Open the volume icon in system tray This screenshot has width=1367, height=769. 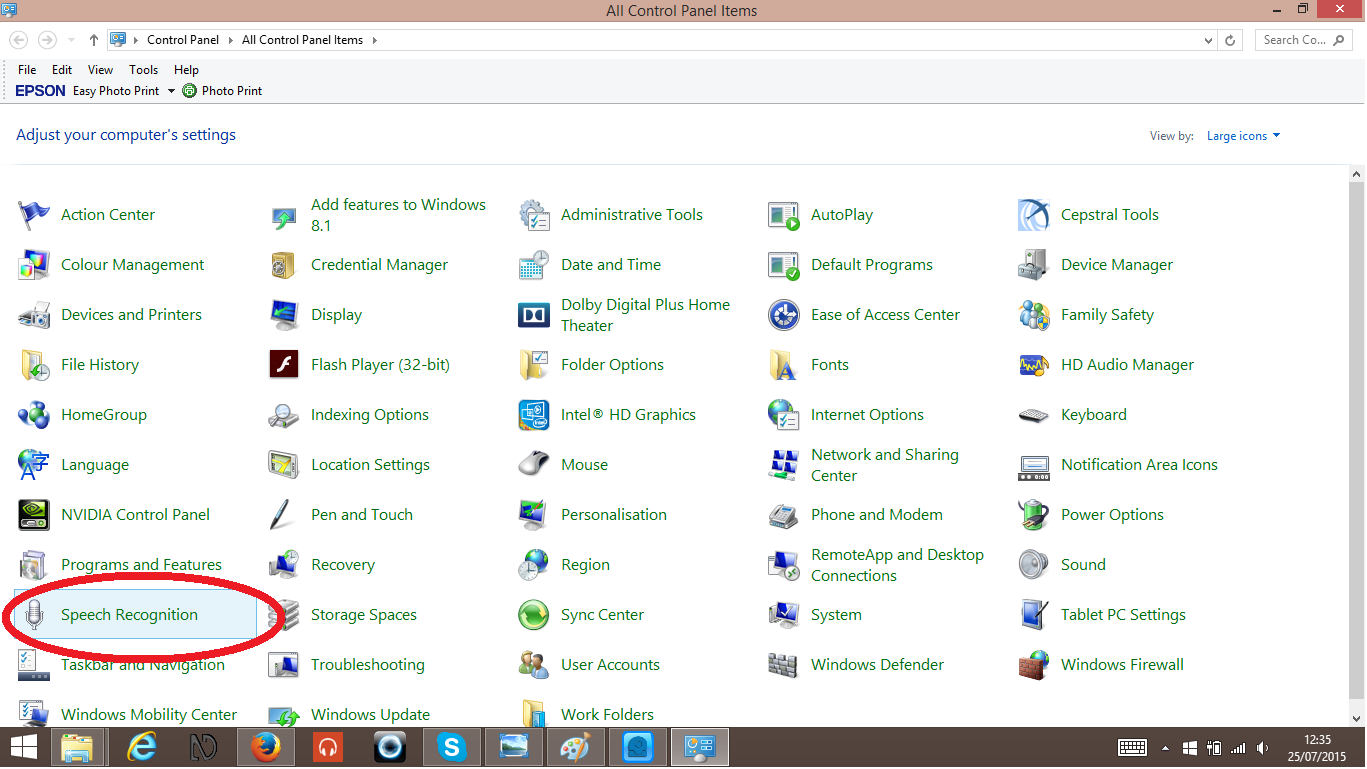tap(1262, 748)
